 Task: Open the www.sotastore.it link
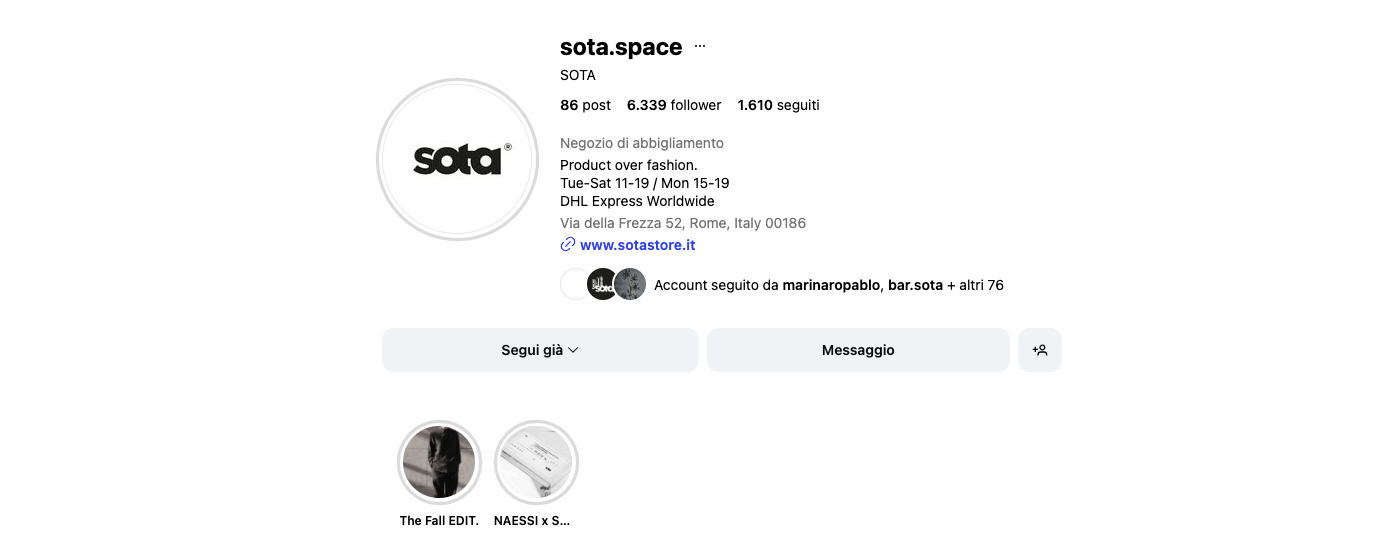pos(637,245)
